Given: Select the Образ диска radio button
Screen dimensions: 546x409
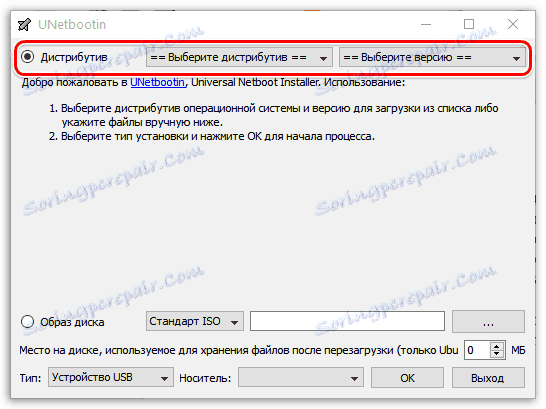Looking at the screenshot, I should [28, 322].
